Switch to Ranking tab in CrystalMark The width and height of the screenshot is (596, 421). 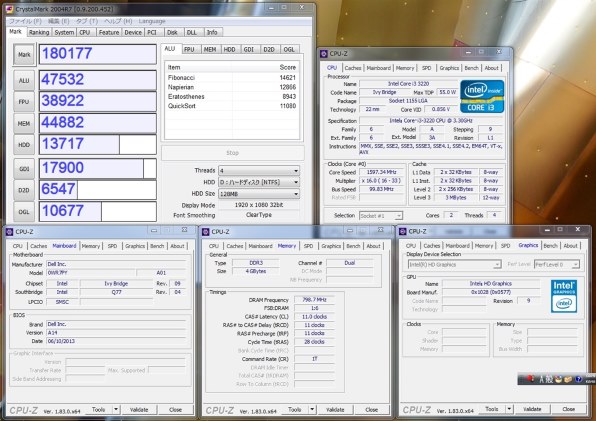[39, 32]
